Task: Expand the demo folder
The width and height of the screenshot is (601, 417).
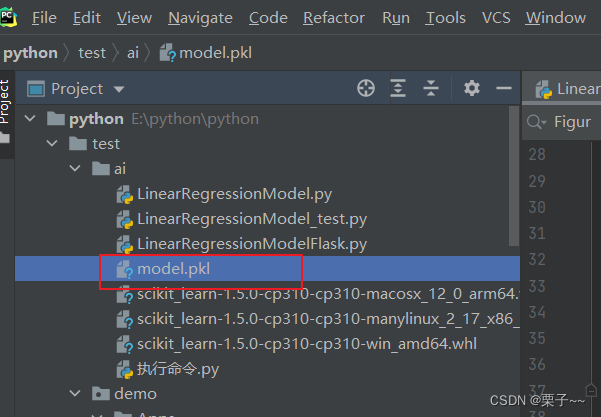Action: click(x=76, y=394)
